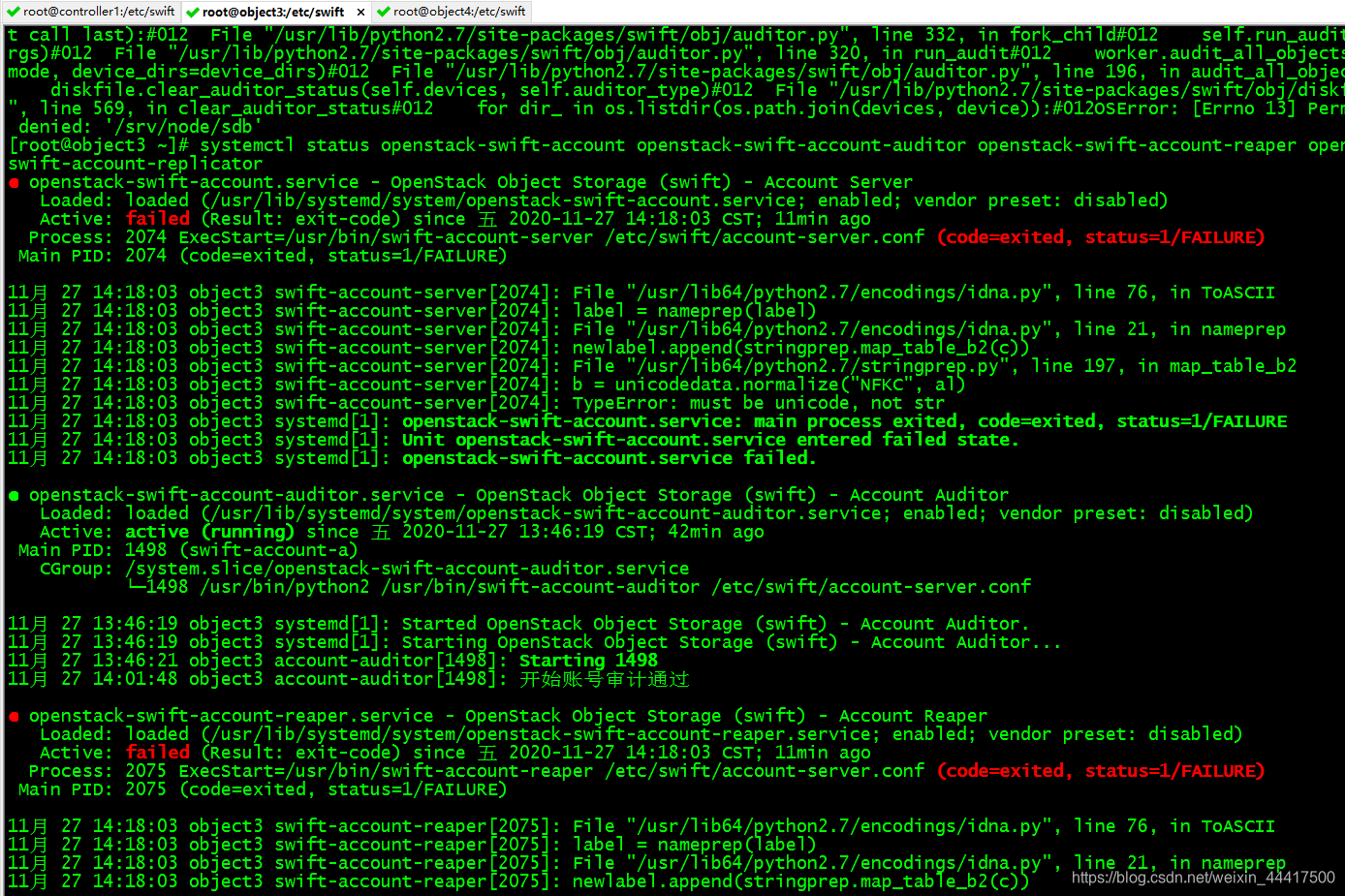Click 'line 569, in clear_auditor_status' traceback text

236,108
